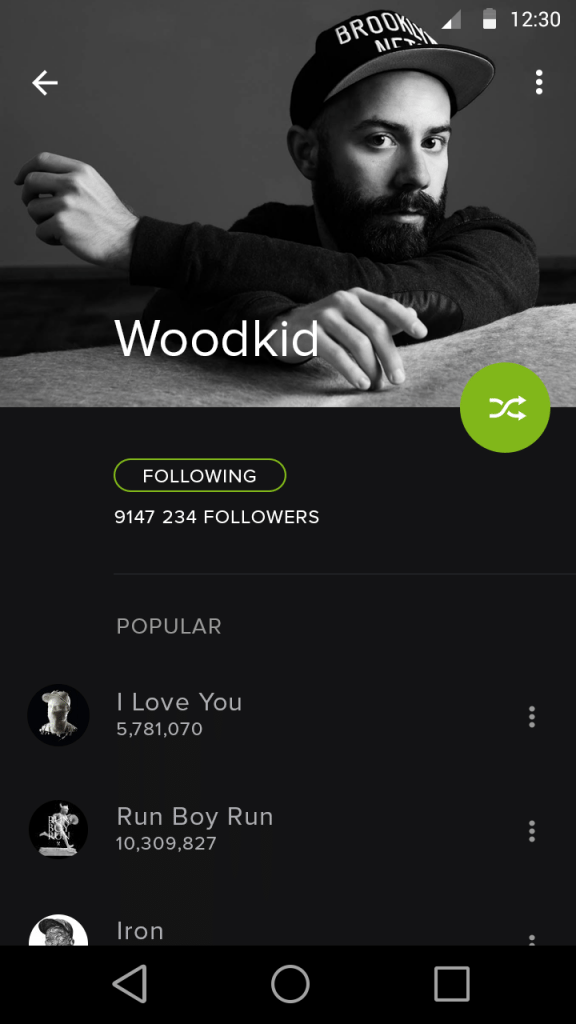
Task: Toggle the FOLLOWING button for Woodkid
Action: (x=200, y=475)
